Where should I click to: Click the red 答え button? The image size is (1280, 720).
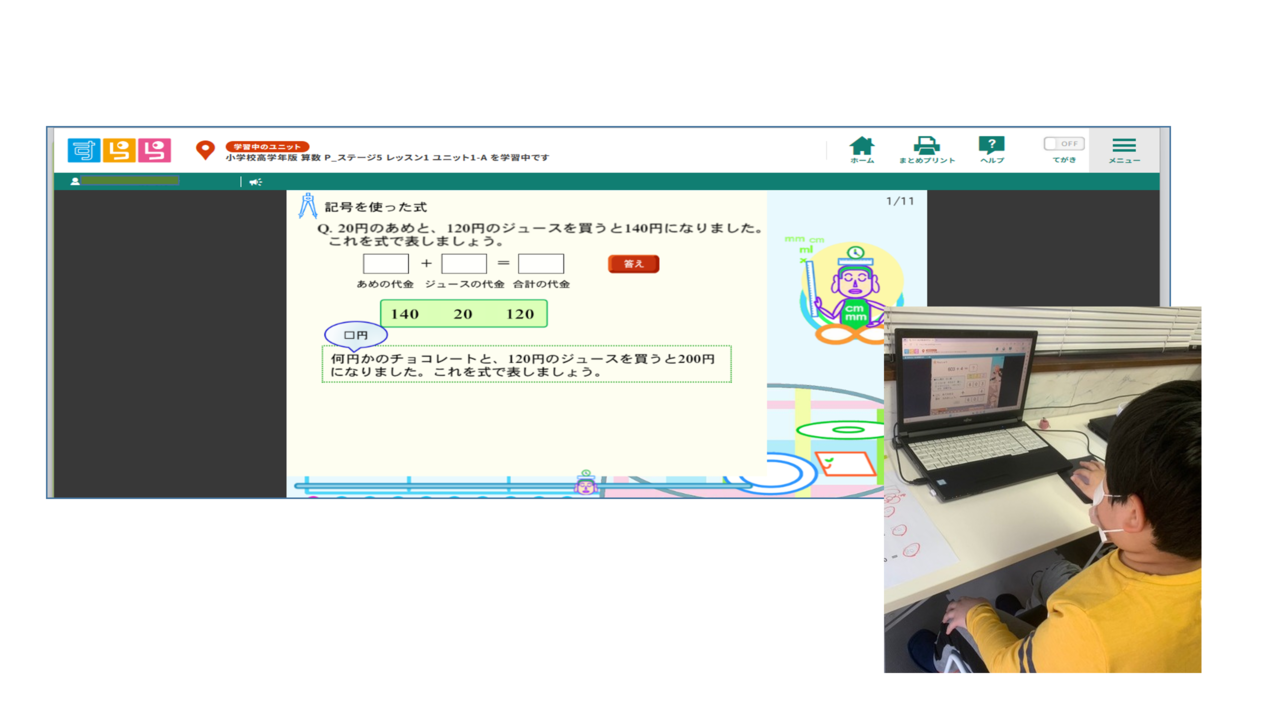pyautogui.click(x=634, y=264)
